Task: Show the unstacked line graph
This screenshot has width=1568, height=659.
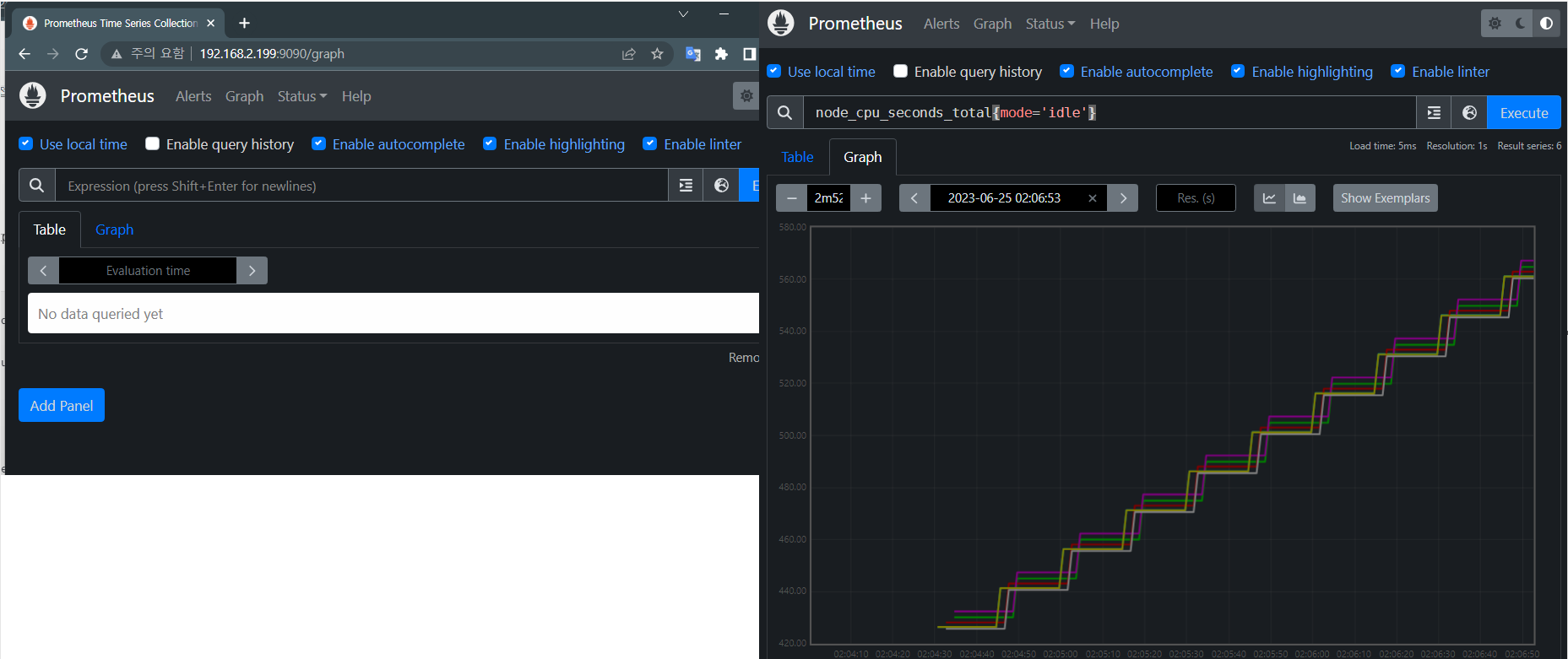Action: click(1269, 198)
